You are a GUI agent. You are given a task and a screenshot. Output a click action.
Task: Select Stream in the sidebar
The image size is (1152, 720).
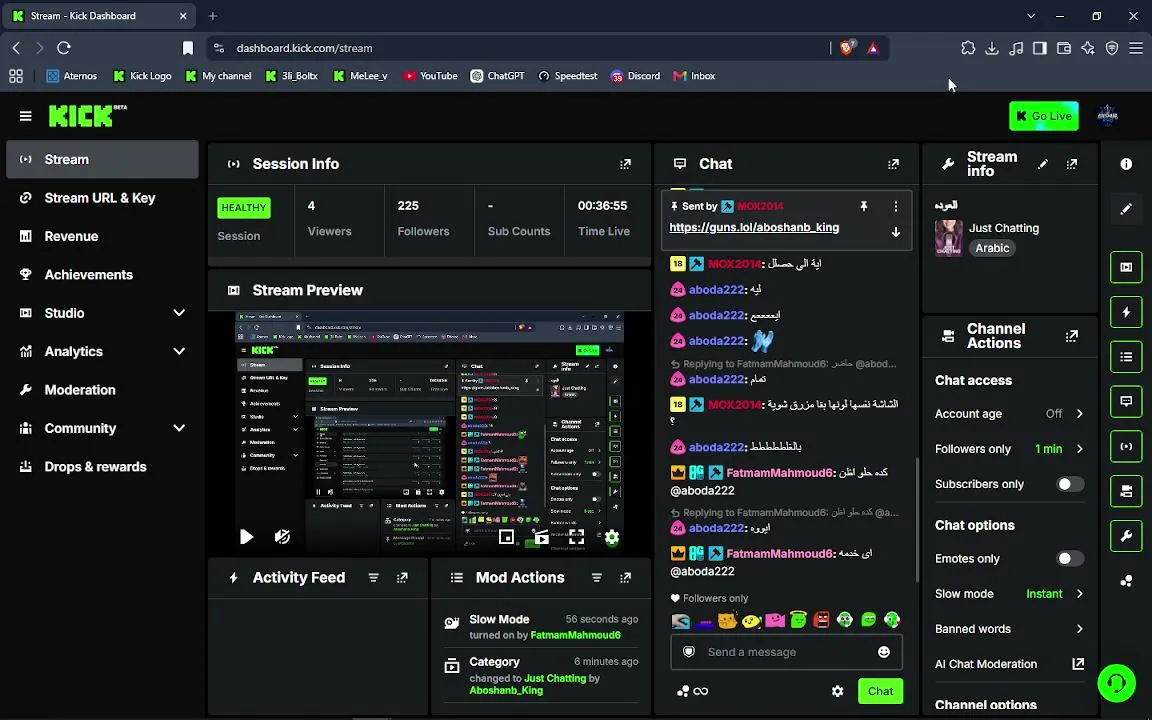click(102, 159)
